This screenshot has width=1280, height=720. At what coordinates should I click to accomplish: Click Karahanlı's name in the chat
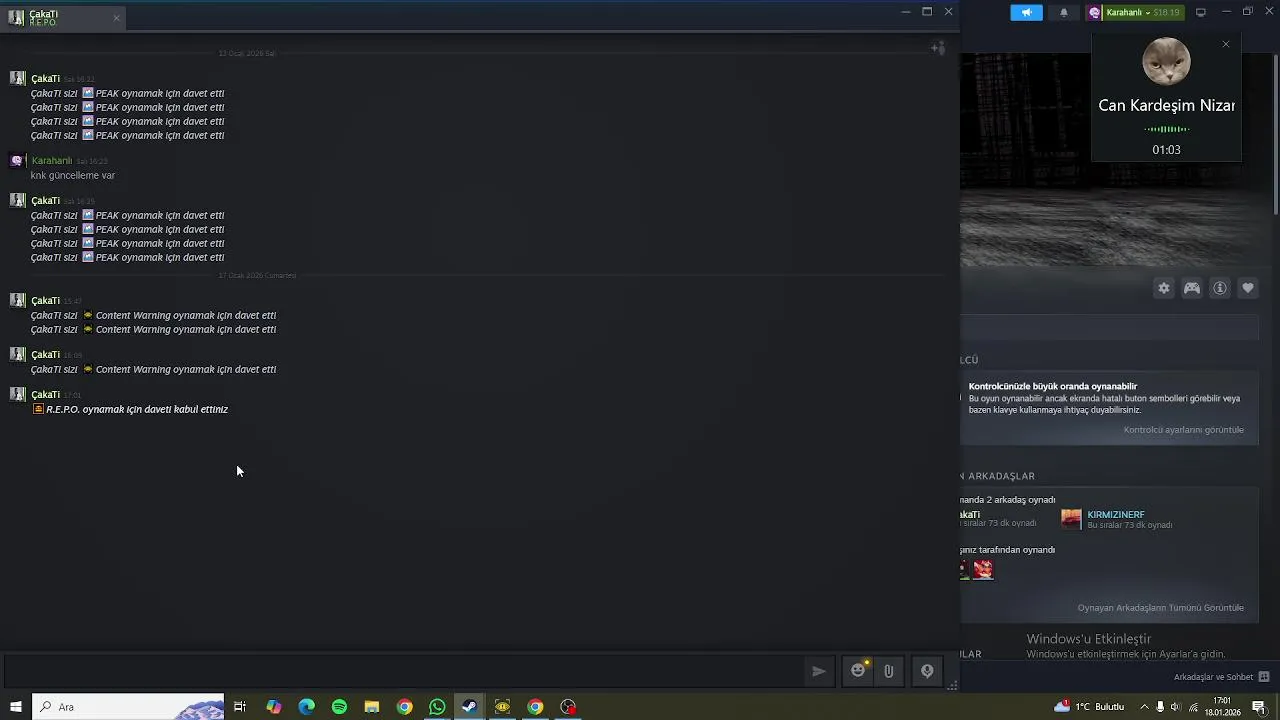[52, 161]
